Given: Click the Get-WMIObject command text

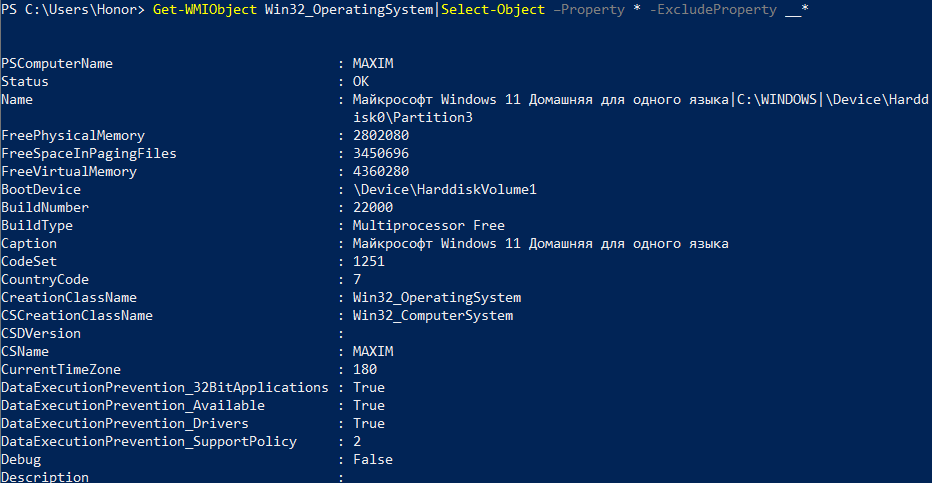Looking at the screenshot, I should (x=204, y=10).
